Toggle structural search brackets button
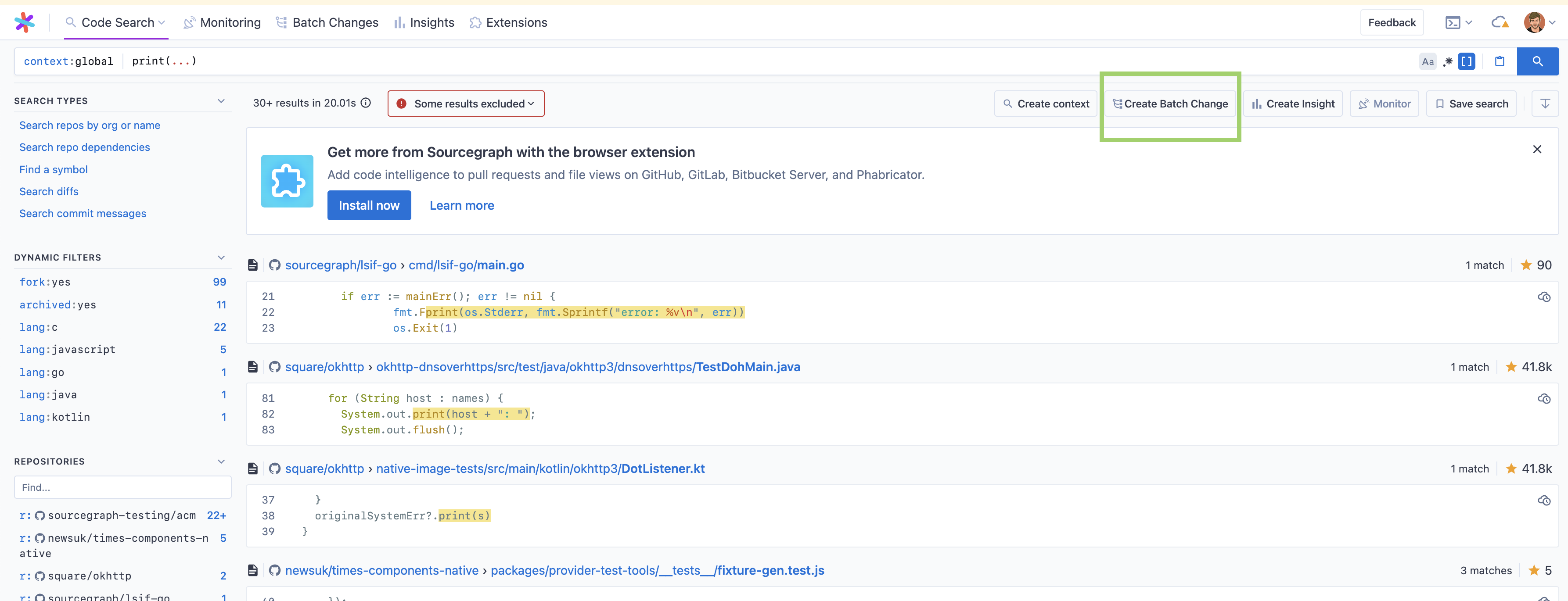Screen dimensions: 1568x601 [x=1466, y=61]
